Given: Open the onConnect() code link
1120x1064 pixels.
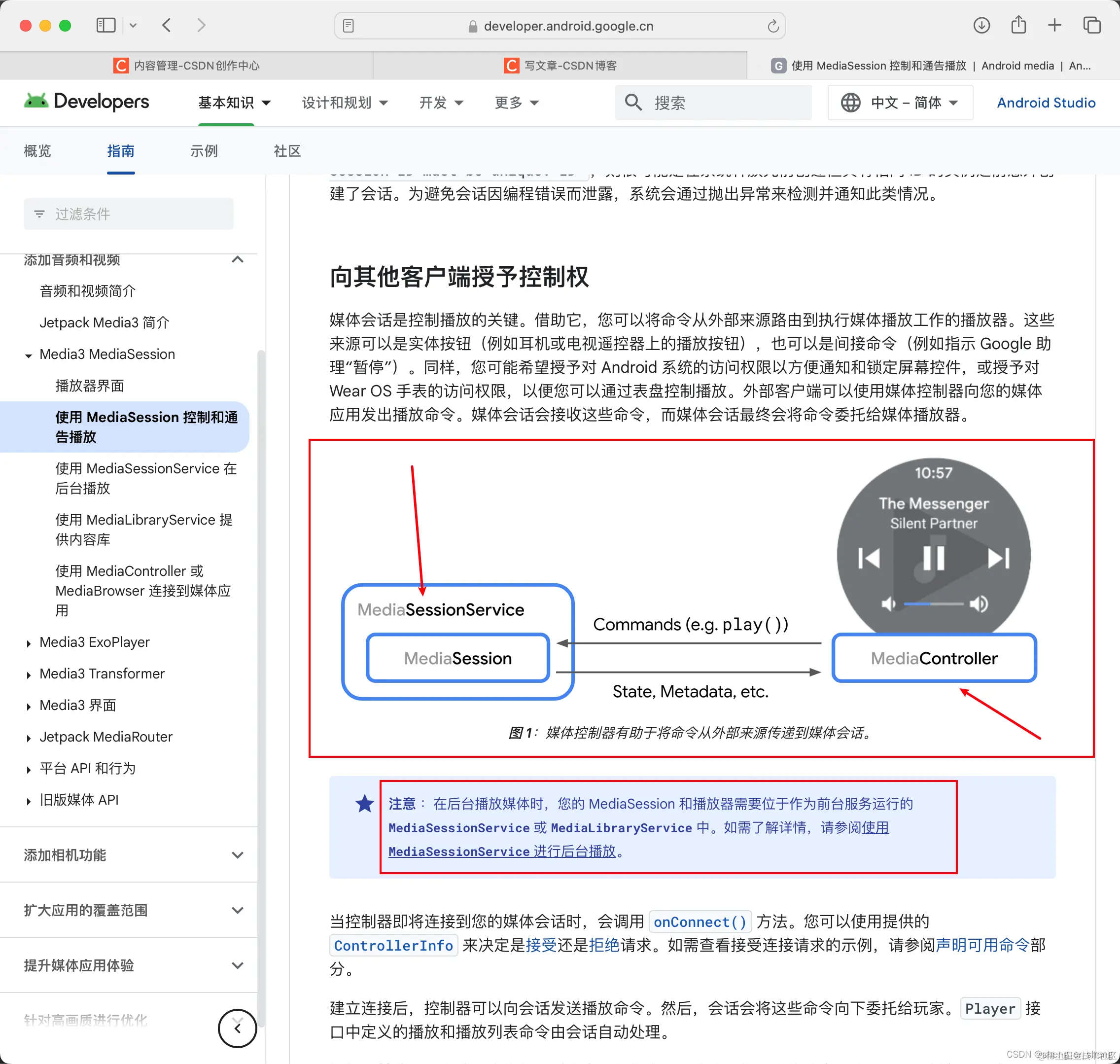Looking at the screenshot, I should 700,922.
